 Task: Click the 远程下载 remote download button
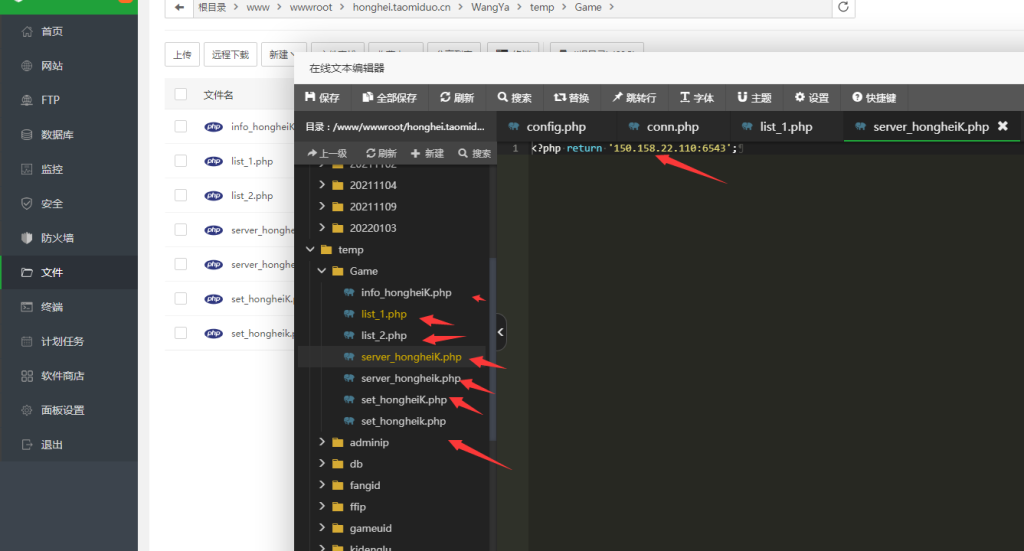[x=229, y=55]
